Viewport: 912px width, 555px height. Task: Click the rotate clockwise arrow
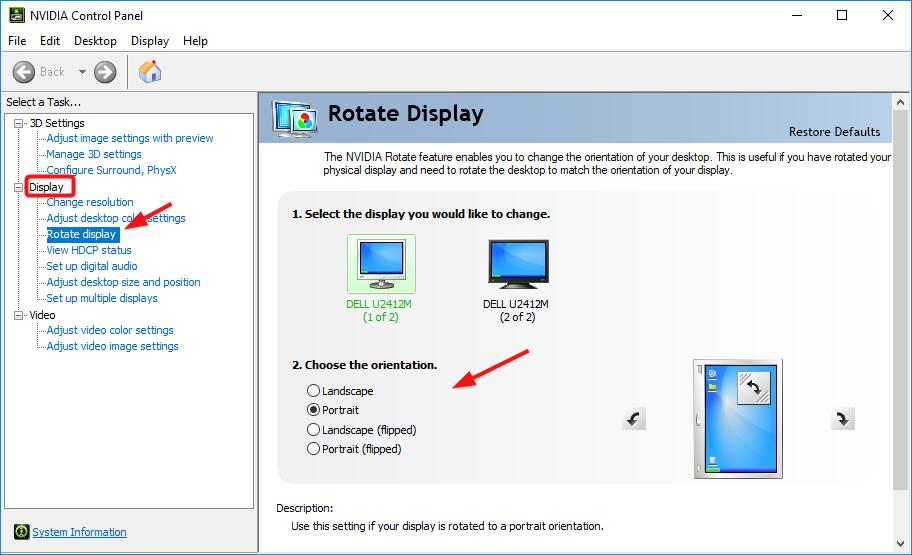[843, 419]
